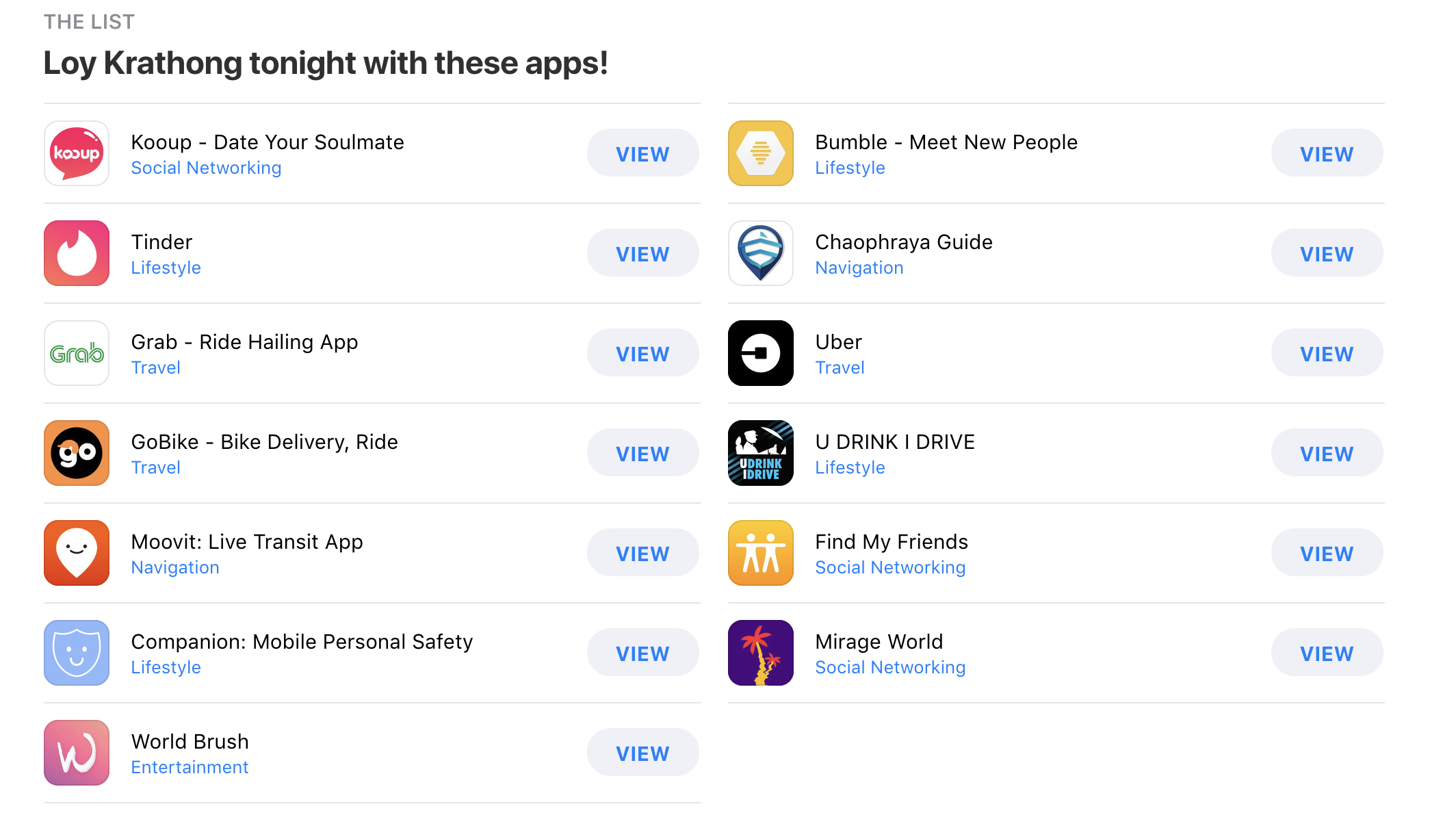This screenshot has width=1456, height=828.
Task: Click the Companion: Mobile Personal Safety title
Action: 302,642
